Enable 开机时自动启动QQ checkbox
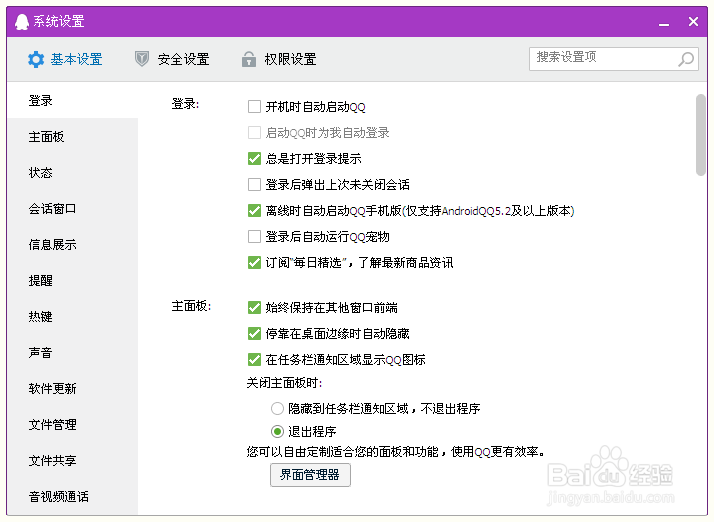 click(x=254, y=107)
